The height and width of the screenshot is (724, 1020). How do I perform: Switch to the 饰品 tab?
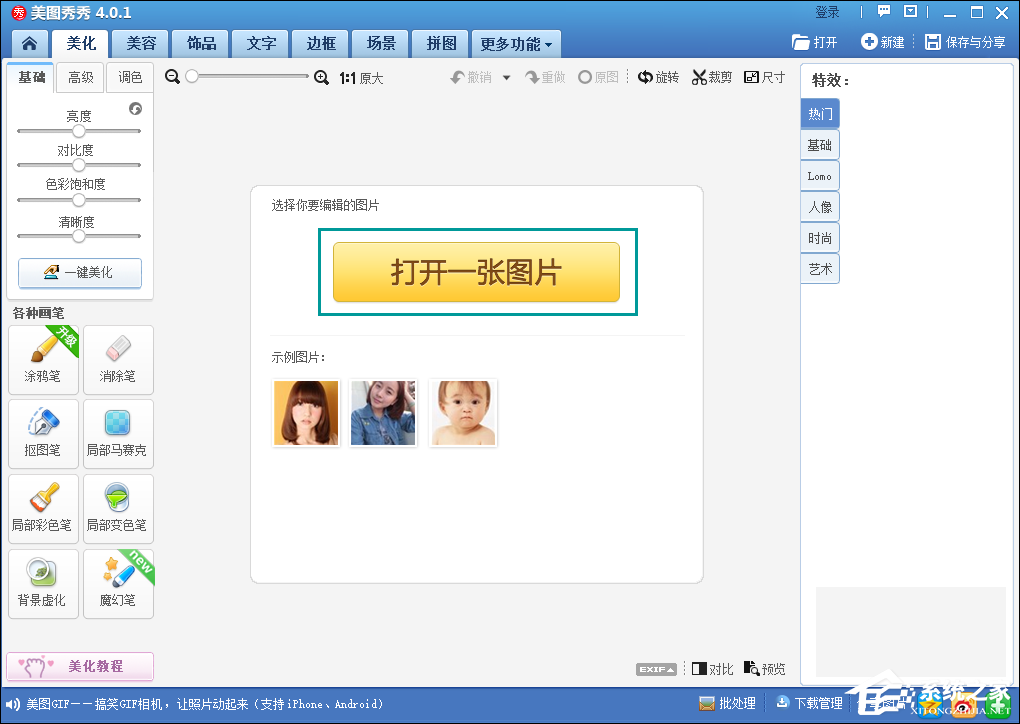[201, 44]
